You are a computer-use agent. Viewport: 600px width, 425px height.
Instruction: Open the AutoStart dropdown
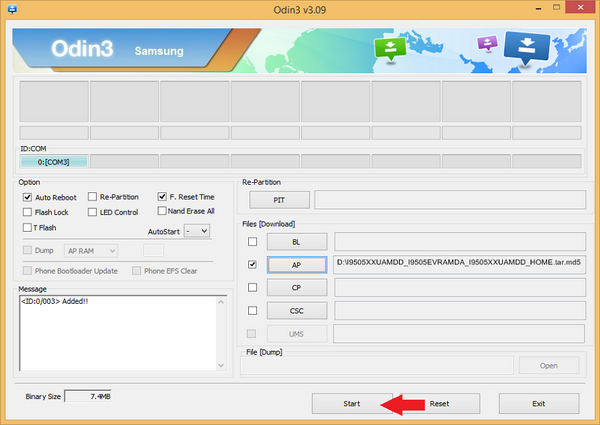click(x=197, y=231)
